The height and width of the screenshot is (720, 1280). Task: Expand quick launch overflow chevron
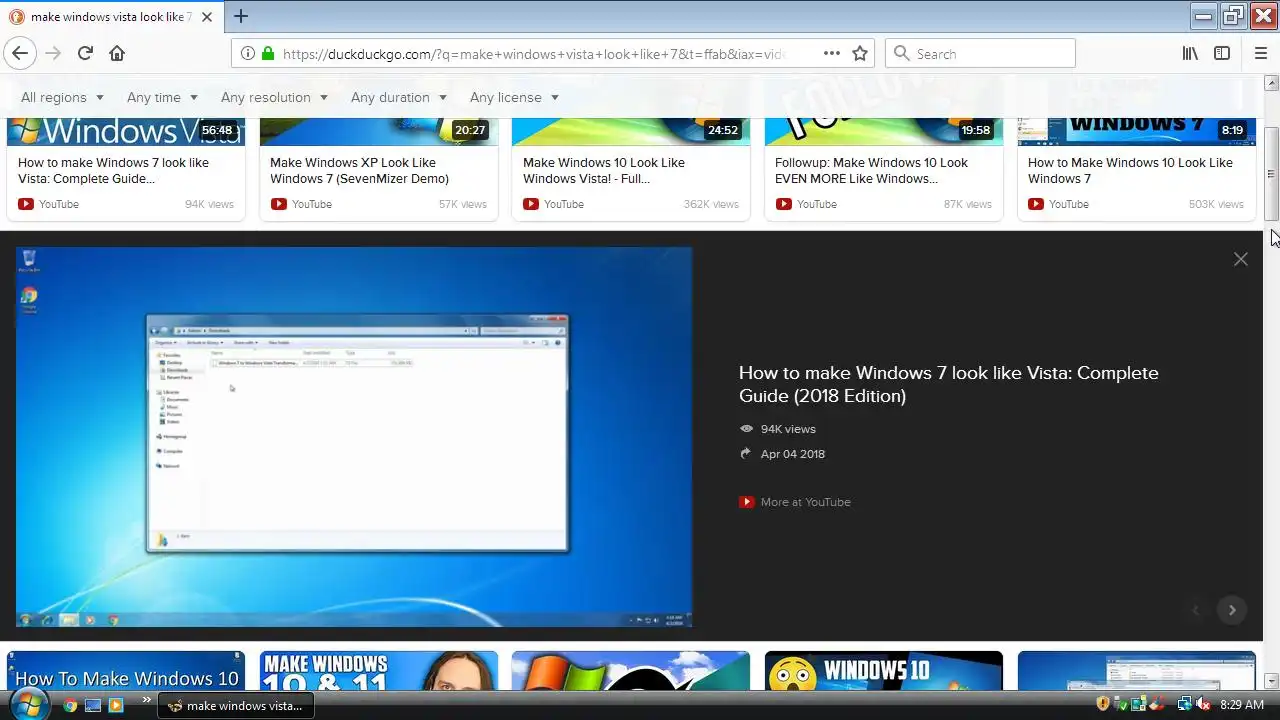coord(148,700)
